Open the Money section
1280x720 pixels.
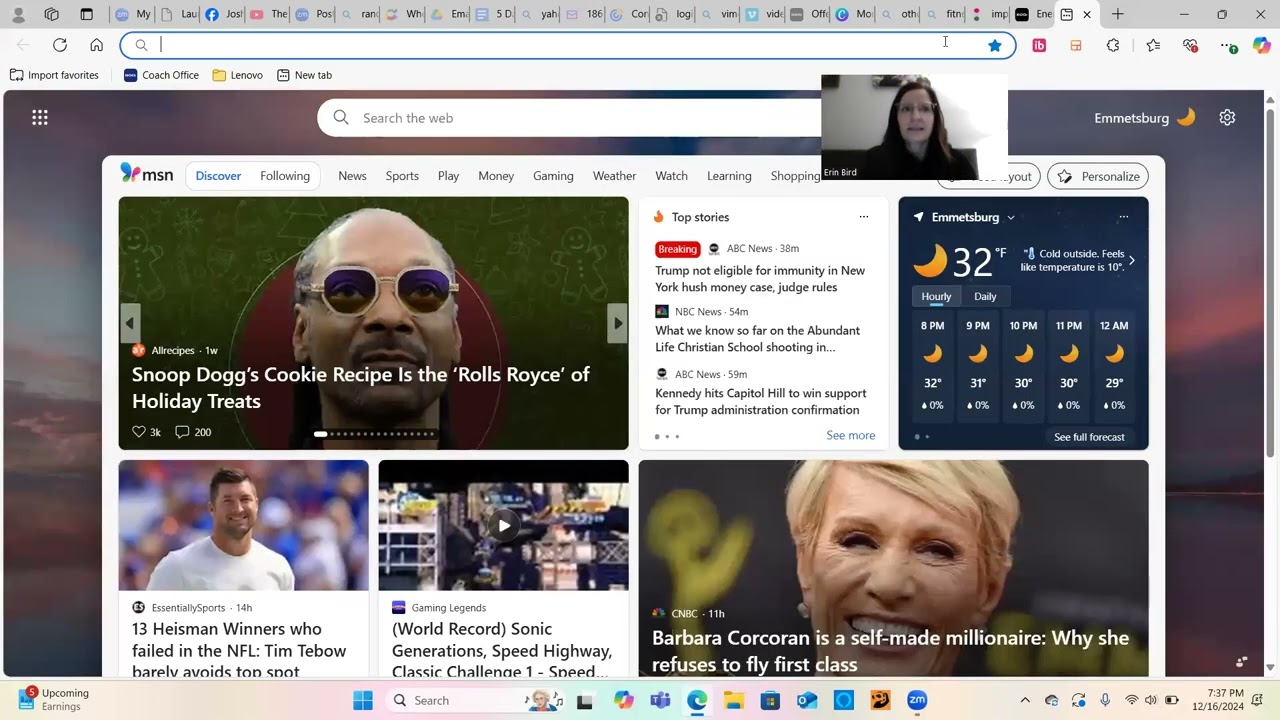coord(496,176)
